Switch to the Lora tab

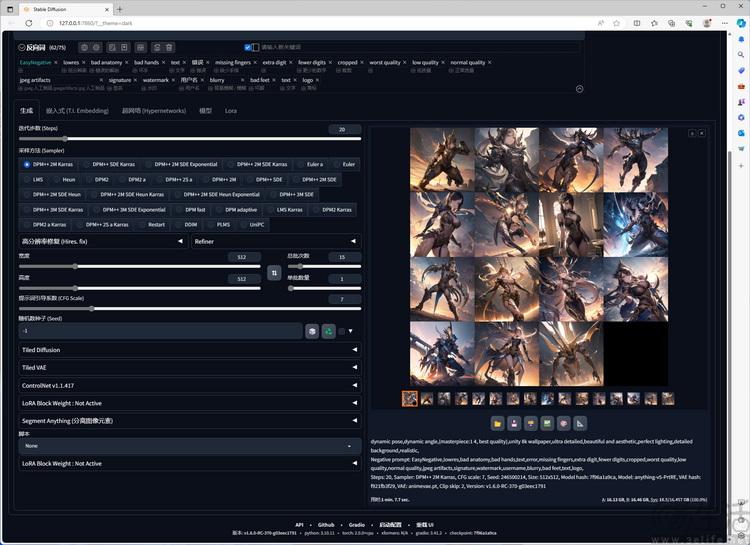[x=230, y=111]
